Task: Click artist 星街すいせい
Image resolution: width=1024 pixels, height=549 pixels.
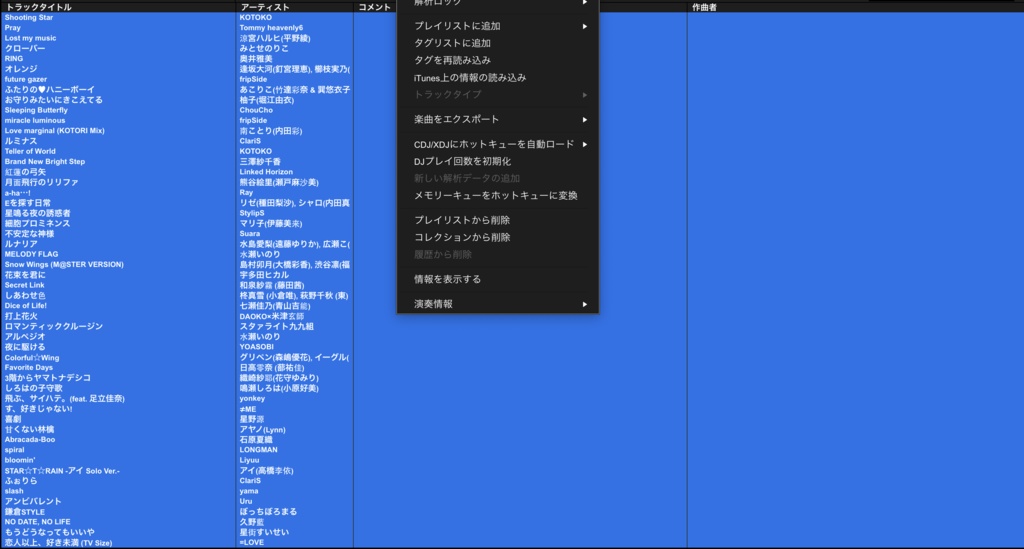Action: click(x=264, y=532)
